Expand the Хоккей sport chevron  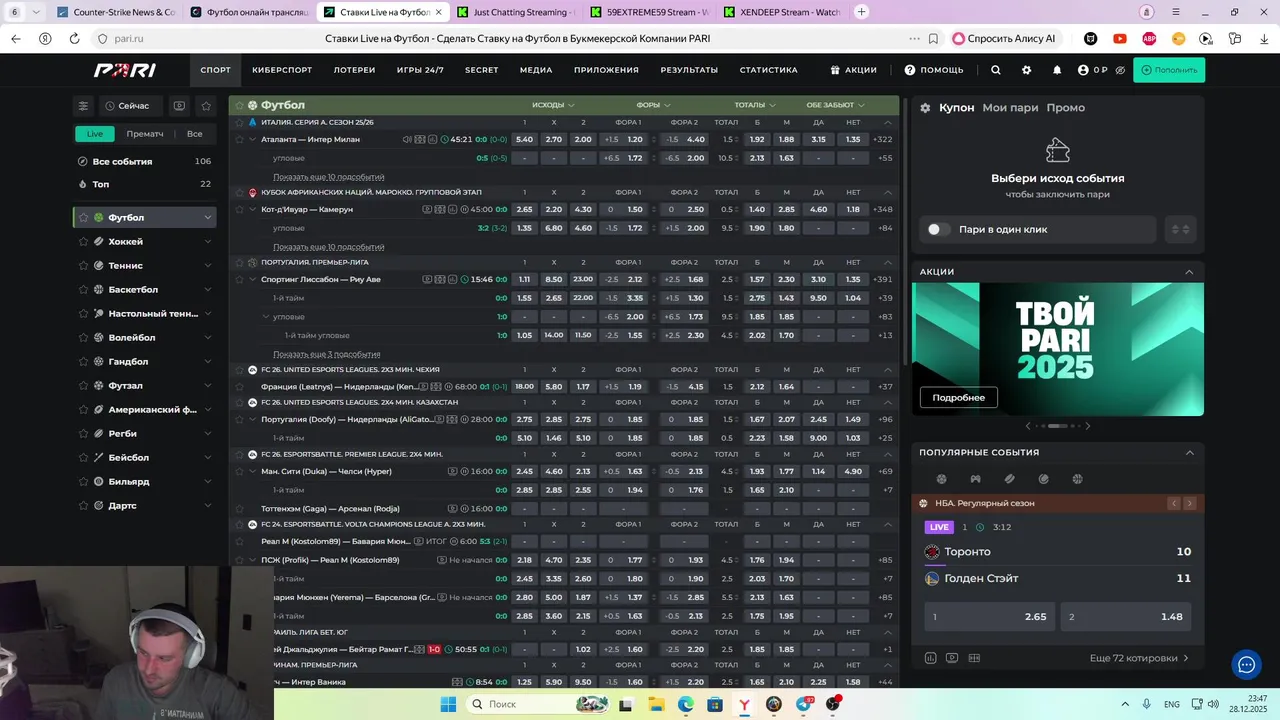point(208,242)
